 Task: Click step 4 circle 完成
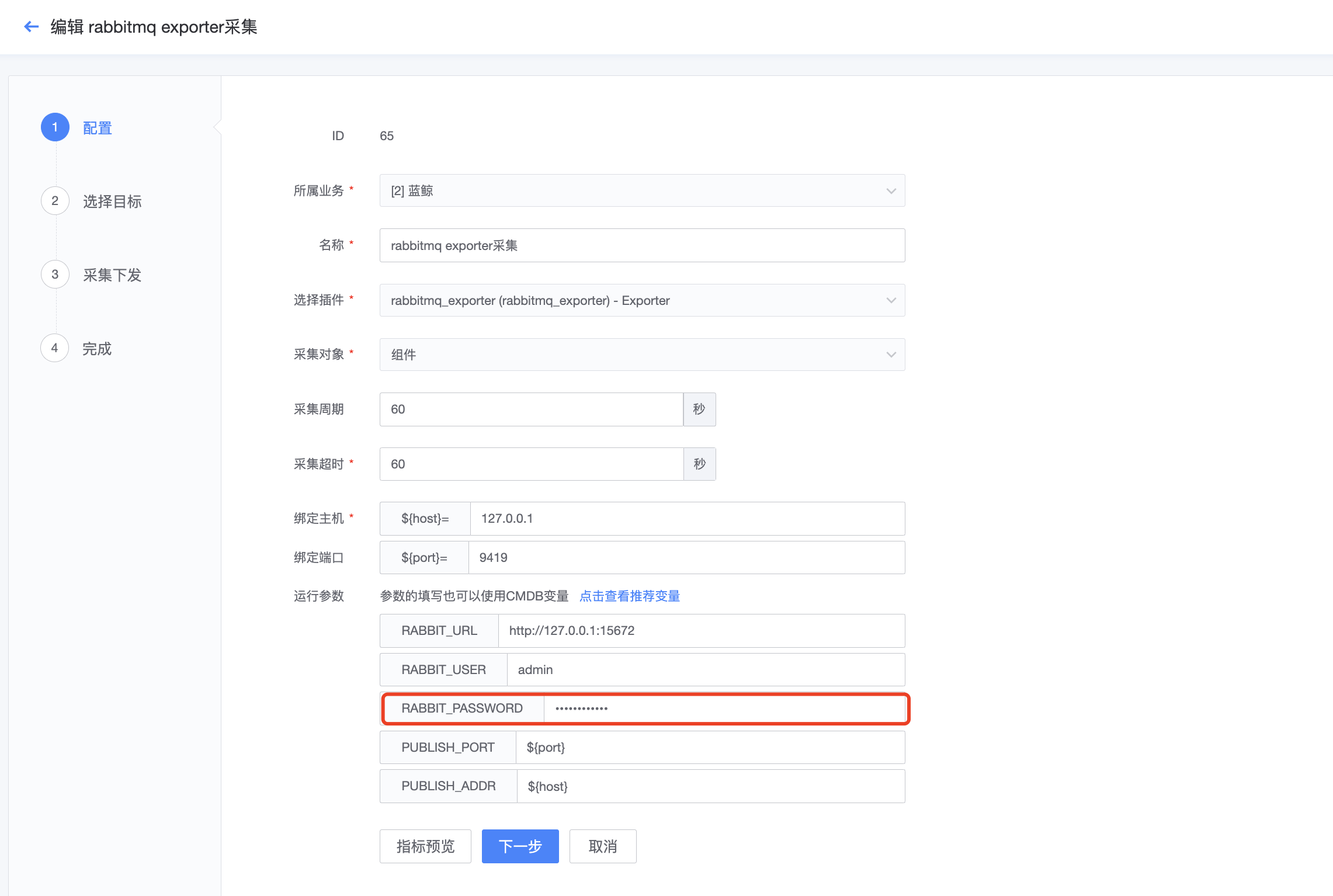pos(55,348)
